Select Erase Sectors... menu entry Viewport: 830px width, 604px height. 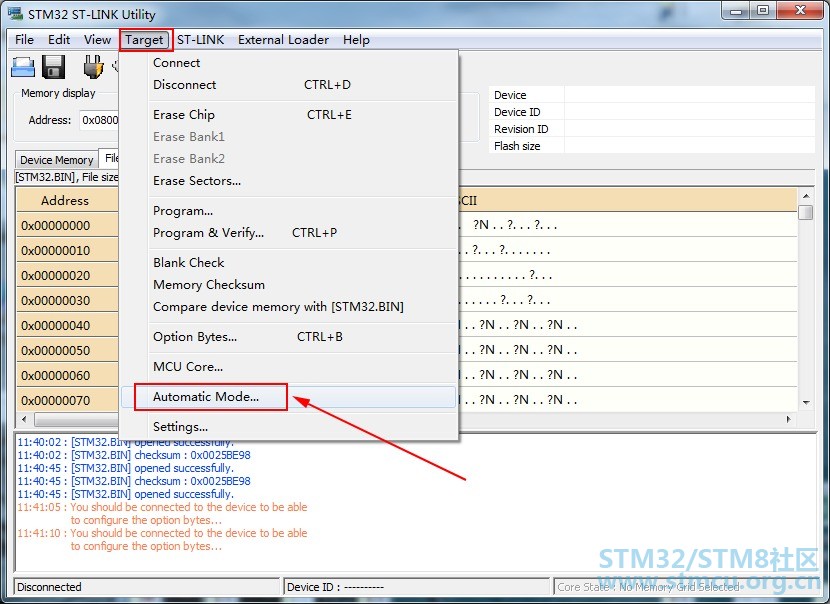coord(289,181)
